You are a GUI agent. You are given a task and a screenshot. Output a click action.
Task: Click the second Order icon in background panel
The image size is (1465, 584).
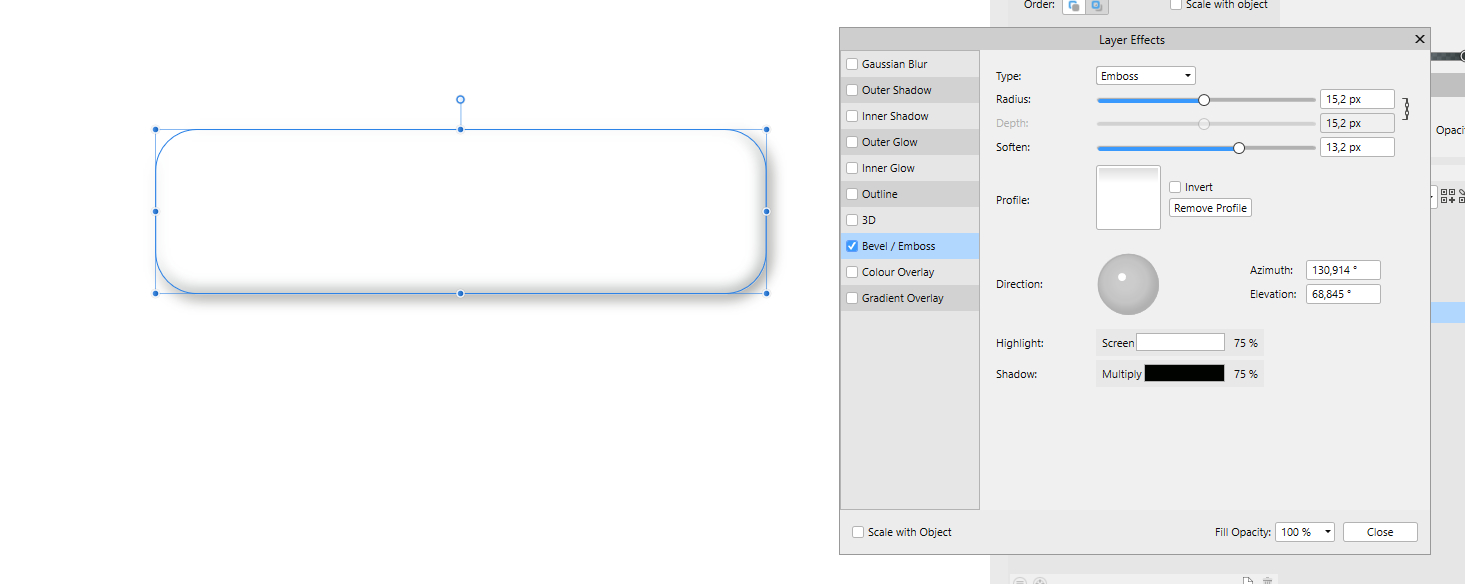point(1097,6)
